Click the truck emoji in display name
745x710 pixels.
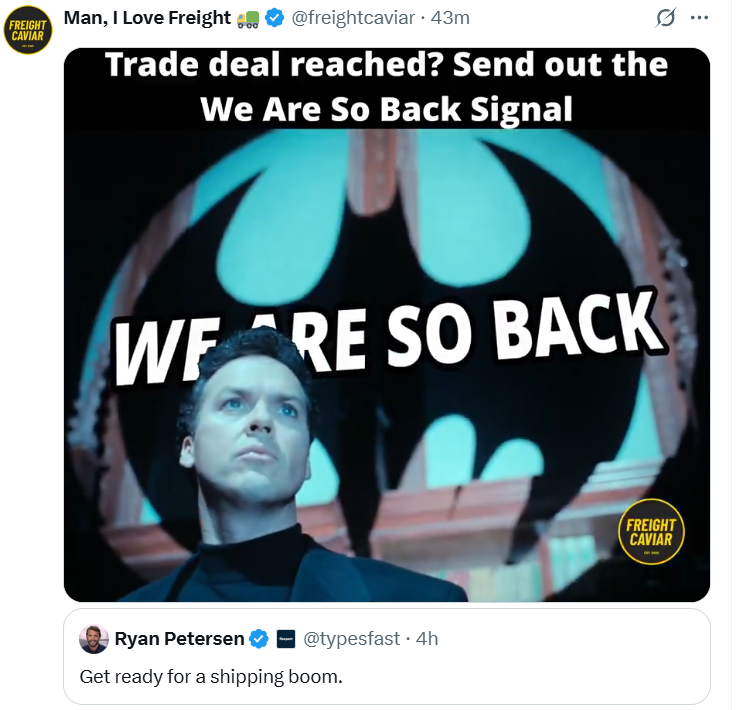[x=248, y=18]
